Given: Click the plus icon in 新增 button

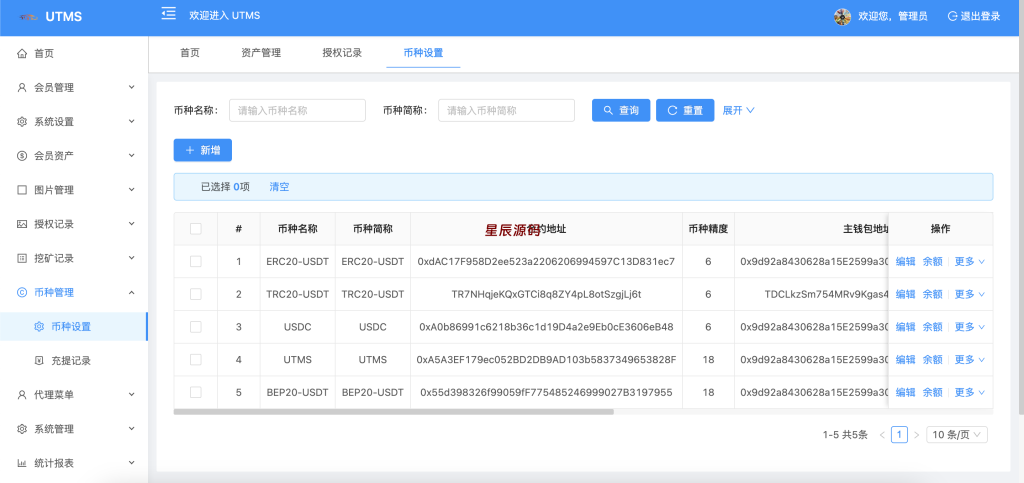Looking at the screenshot, I should point(190,150).
